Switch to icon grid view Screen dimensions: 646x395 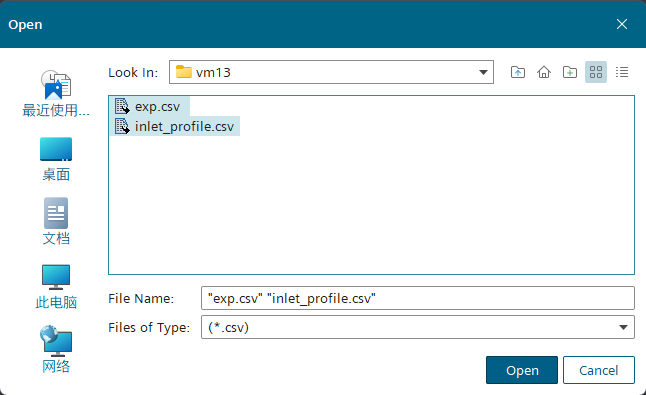pyautogui.click(x=596, y=72)
